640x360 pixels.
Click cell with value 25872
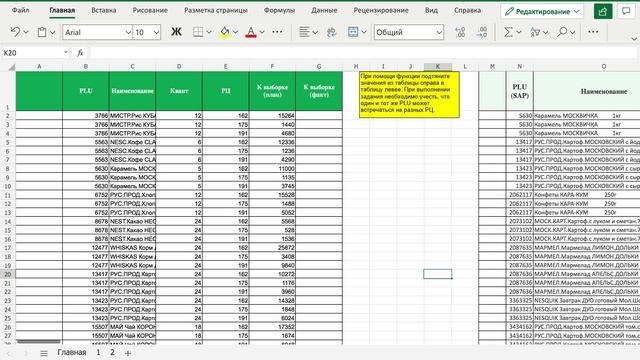click(272, 248)
